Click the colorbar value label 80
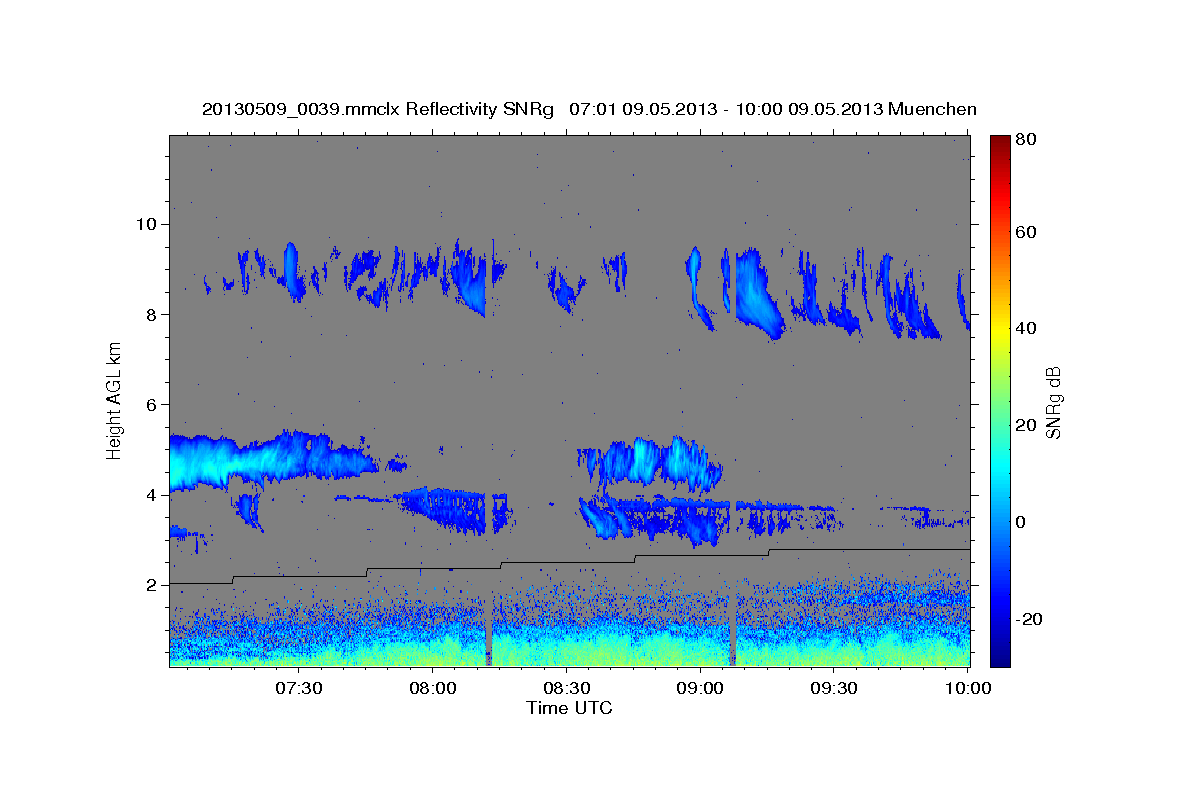The image size is (1200, 800). tap(1024, 140)
